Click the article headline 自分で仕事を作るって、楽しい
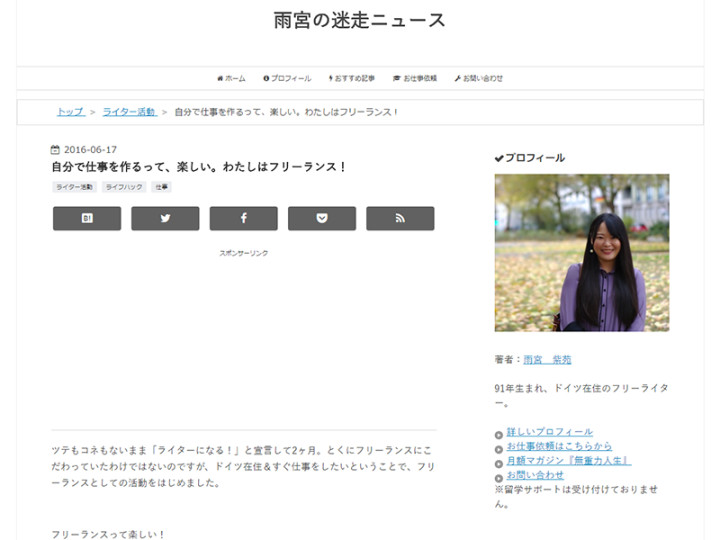720x540 pixels. pos(198,167)
